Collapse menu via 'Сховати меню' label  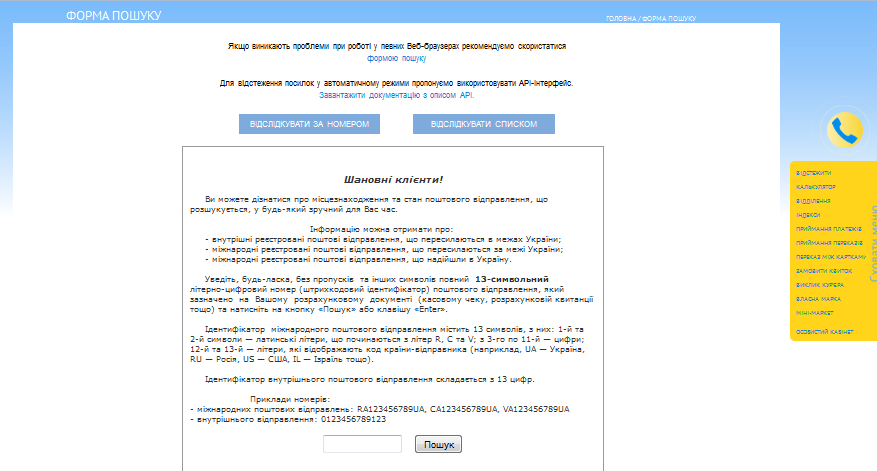[x=873, y=243]
